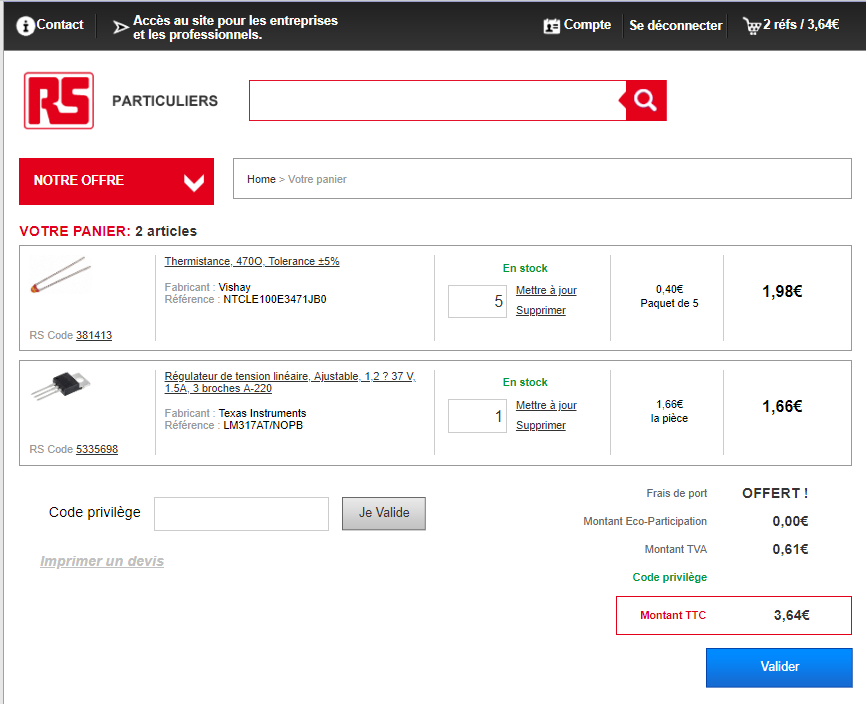The image size is (866, 704).
Task: Open the cart summary 2 réfs / 3,64€
Action: click(801, 25)
